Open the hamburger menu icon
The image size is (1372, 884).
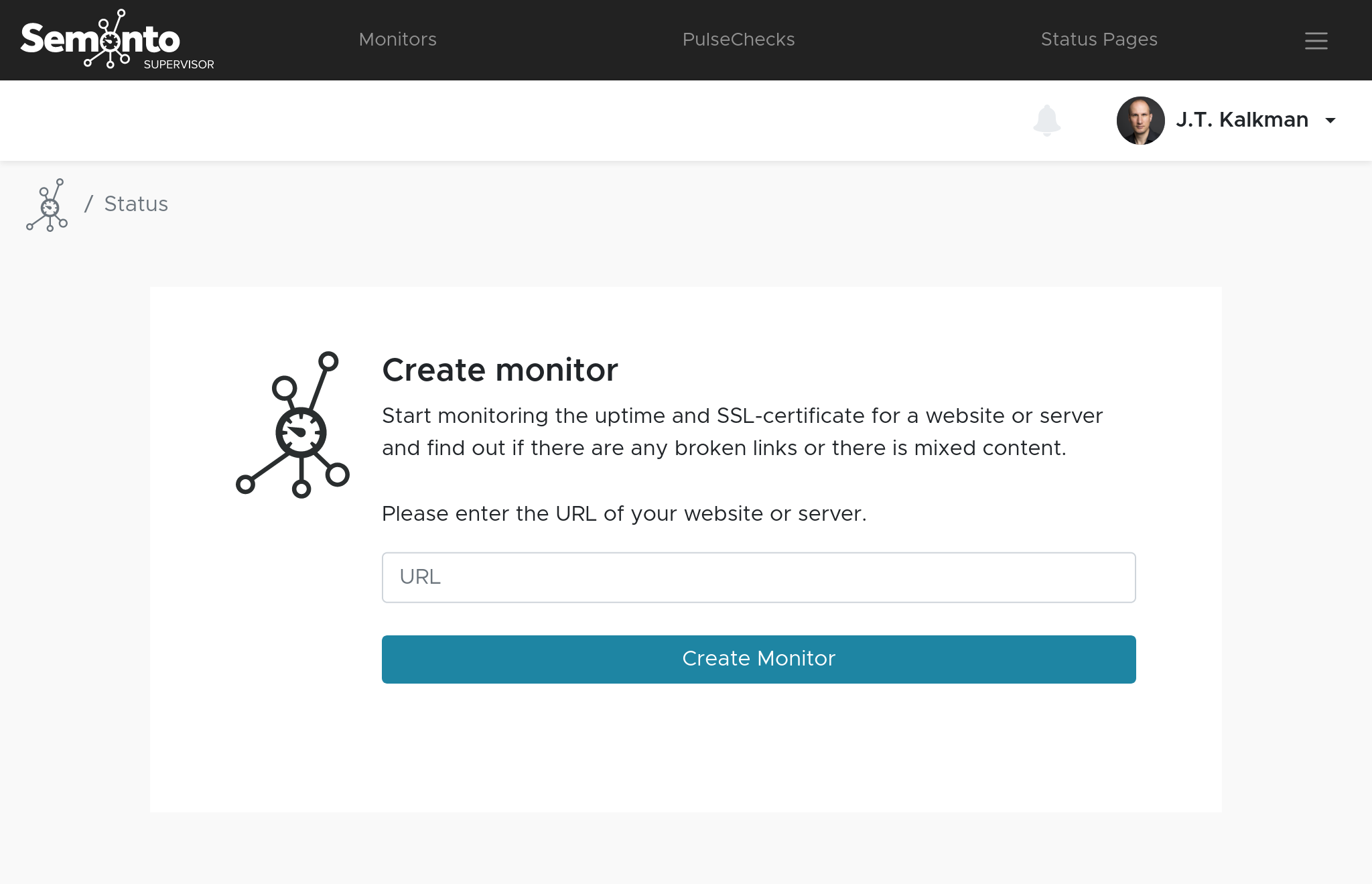tap(1316, 41)
